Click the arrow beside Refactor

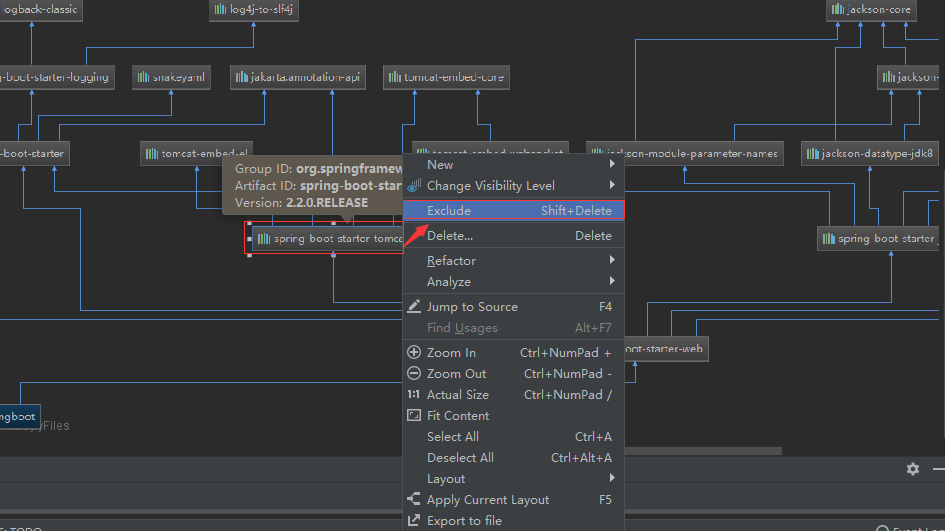[x=612, y=260]
